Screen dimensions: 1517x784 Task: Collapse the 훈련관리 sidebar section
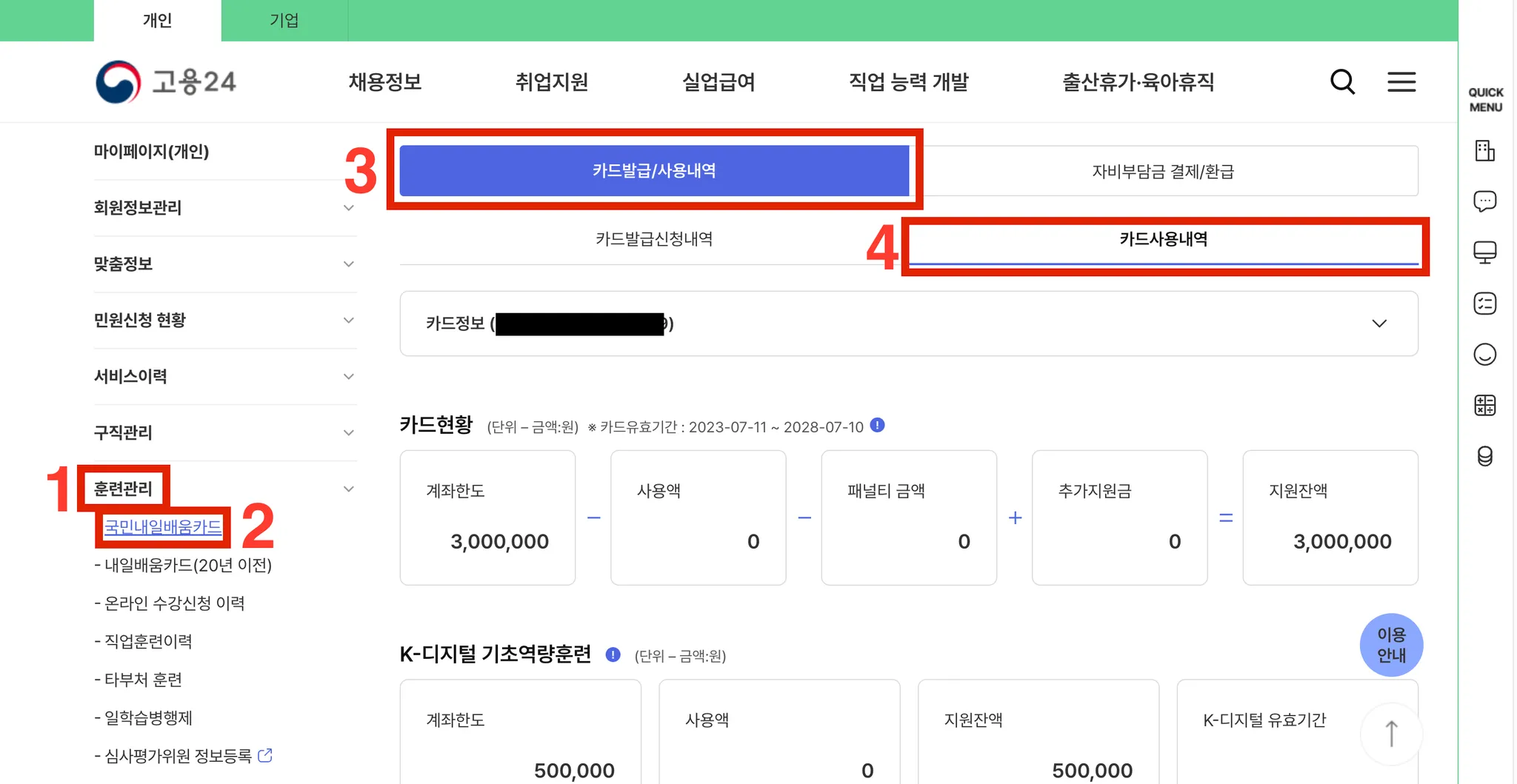coord(348,489)
